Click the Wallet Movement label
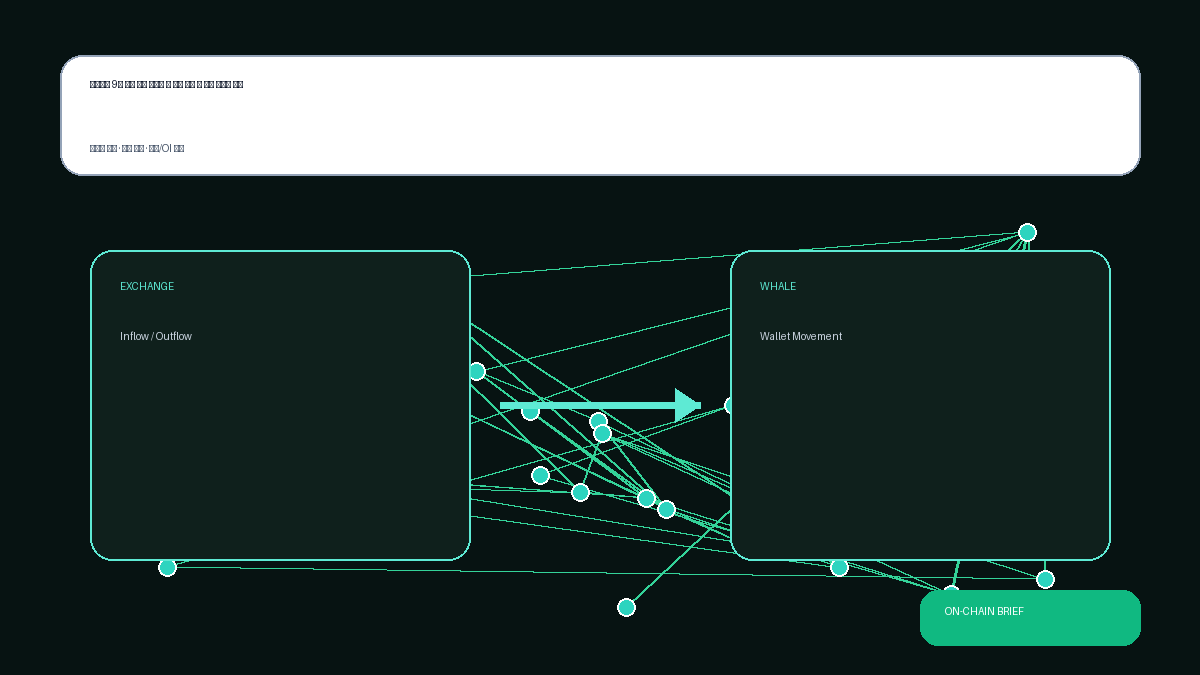The image size is (1200, 675). point(801,337)
